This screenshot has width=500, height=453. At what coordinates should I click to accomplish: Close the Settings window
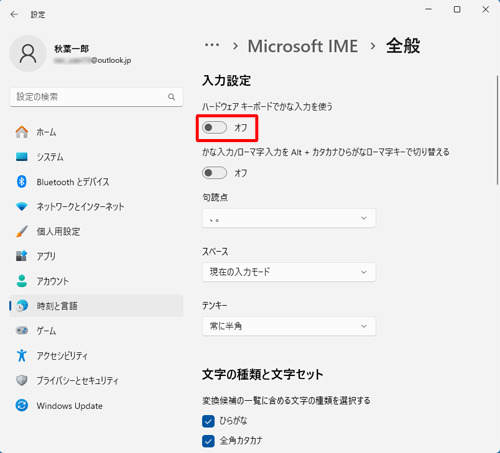coord(486,9)
